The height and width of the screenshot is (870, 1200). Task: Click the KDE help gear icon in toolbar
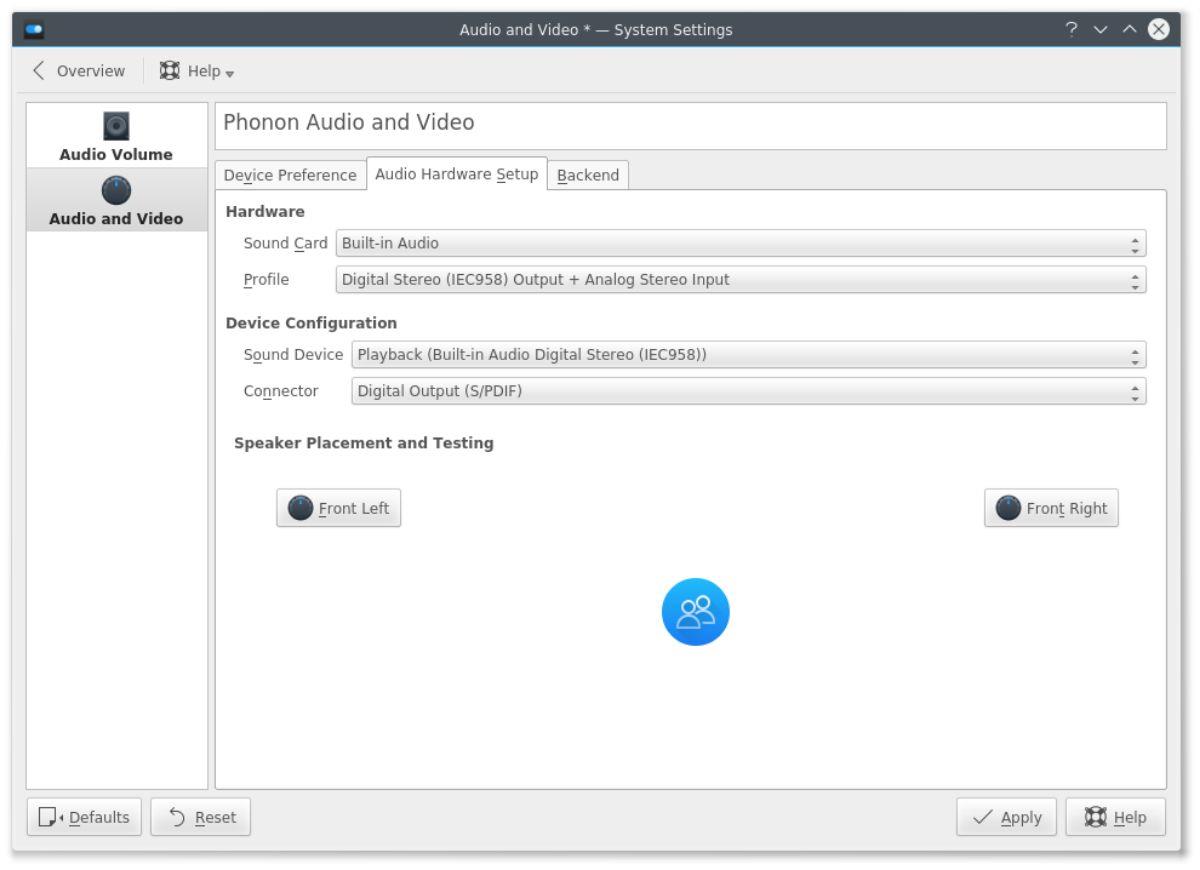click(x=169, y=70)
